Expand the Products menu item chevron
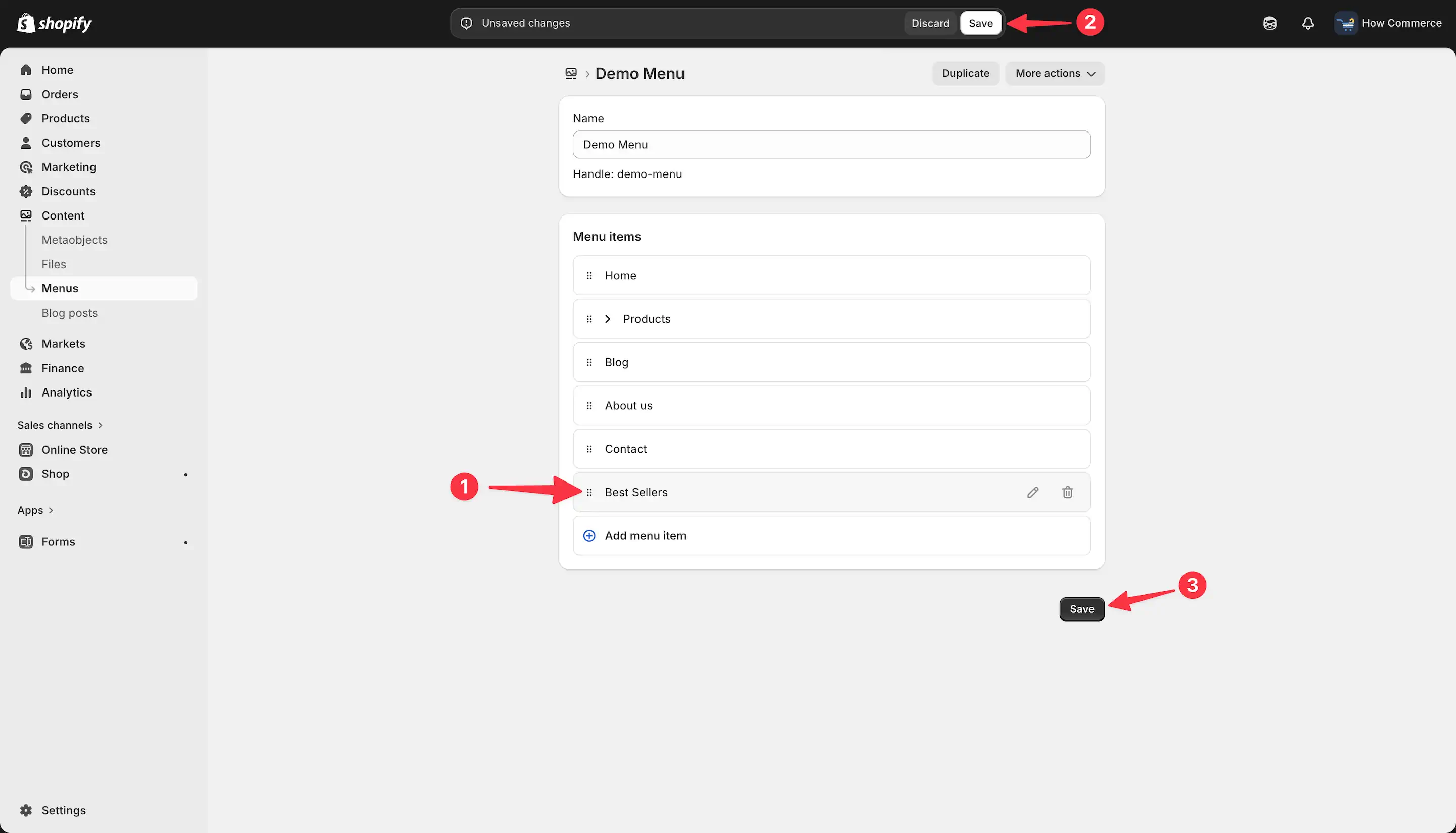1456x833 pixels. pyautogui.click(x=607, y=319)
